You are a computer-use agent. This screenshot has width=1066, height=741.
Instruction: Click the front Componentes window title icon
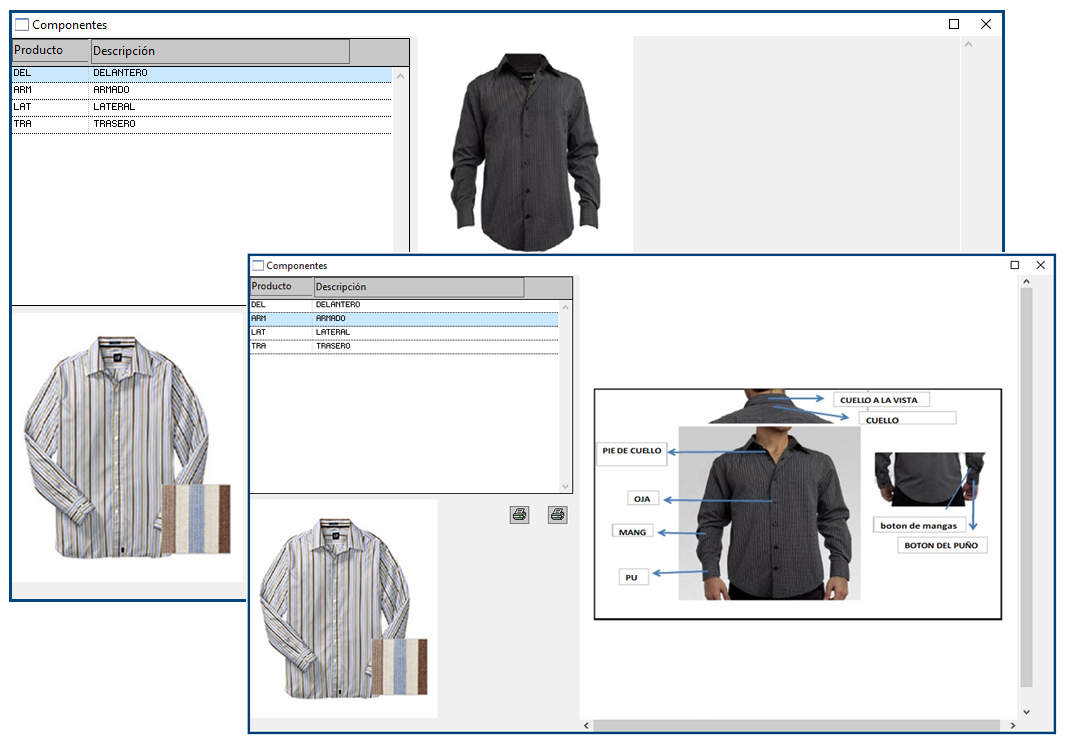(258, 265)
